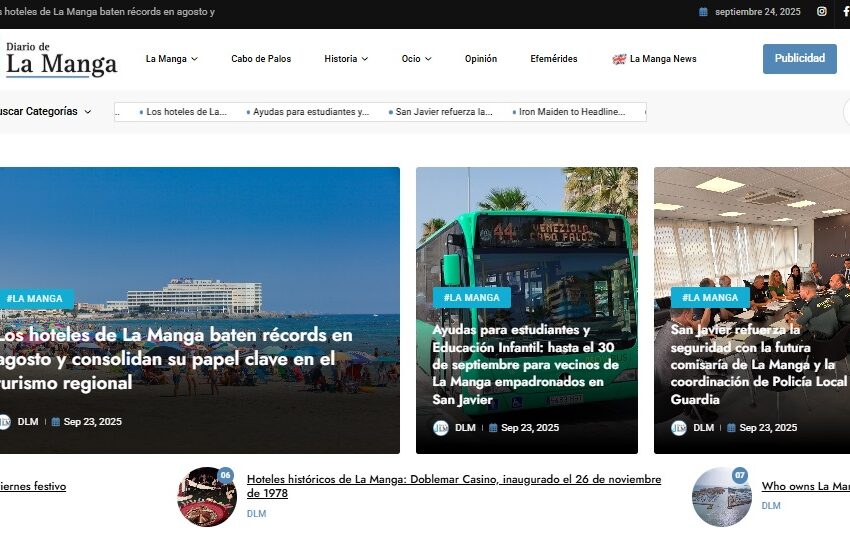Click the Doblemar Casino roulette thumbnail
850x550 pixels.
click(x=207, y=496)
